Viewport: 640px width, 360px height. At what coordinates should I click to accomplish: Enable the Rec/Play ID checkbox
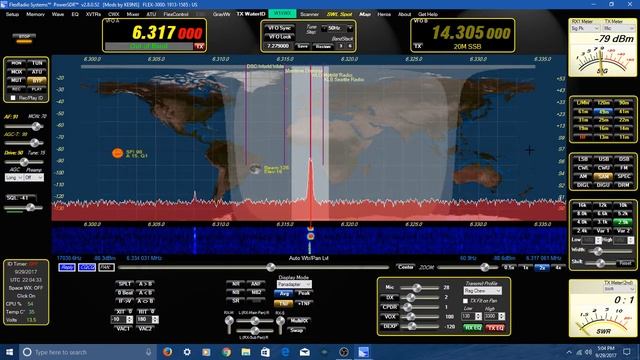13,98
